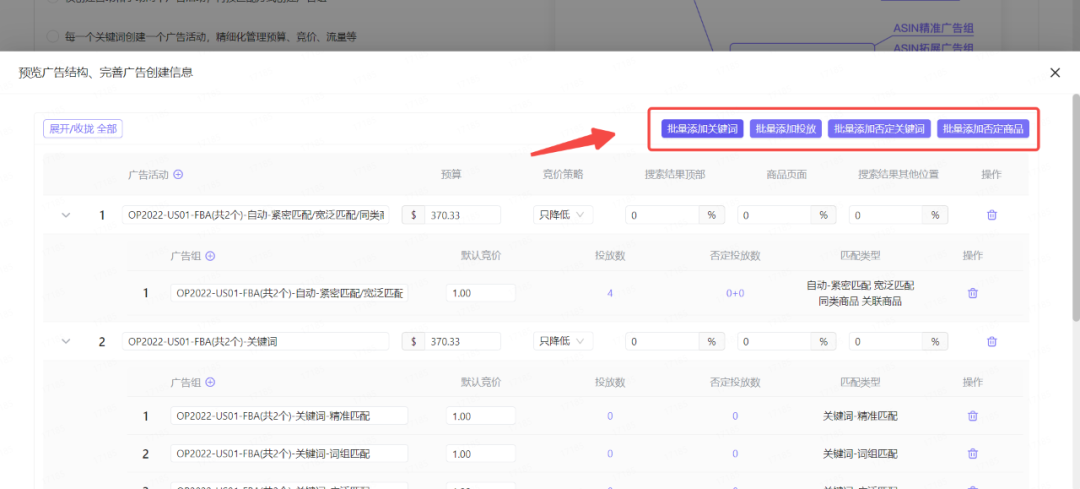Add a new 广告活动 via plus icon

[x=178, y=175]
